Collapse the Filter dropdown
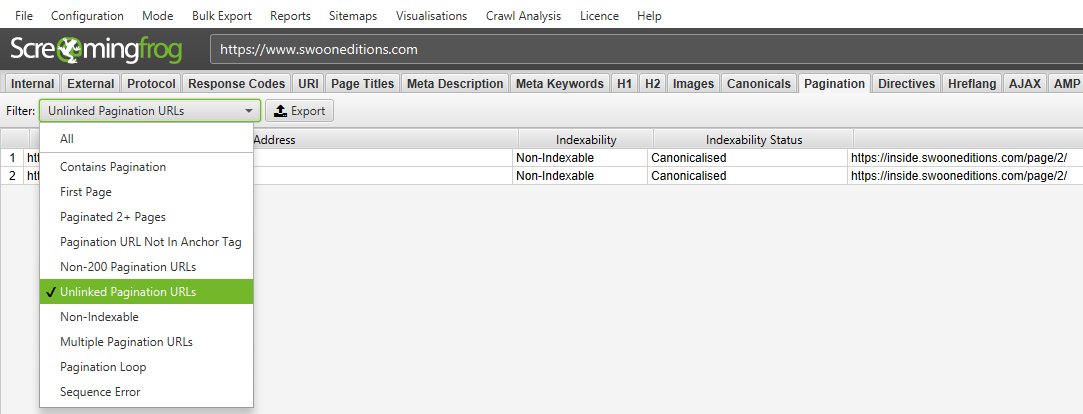 coord(150,111)
